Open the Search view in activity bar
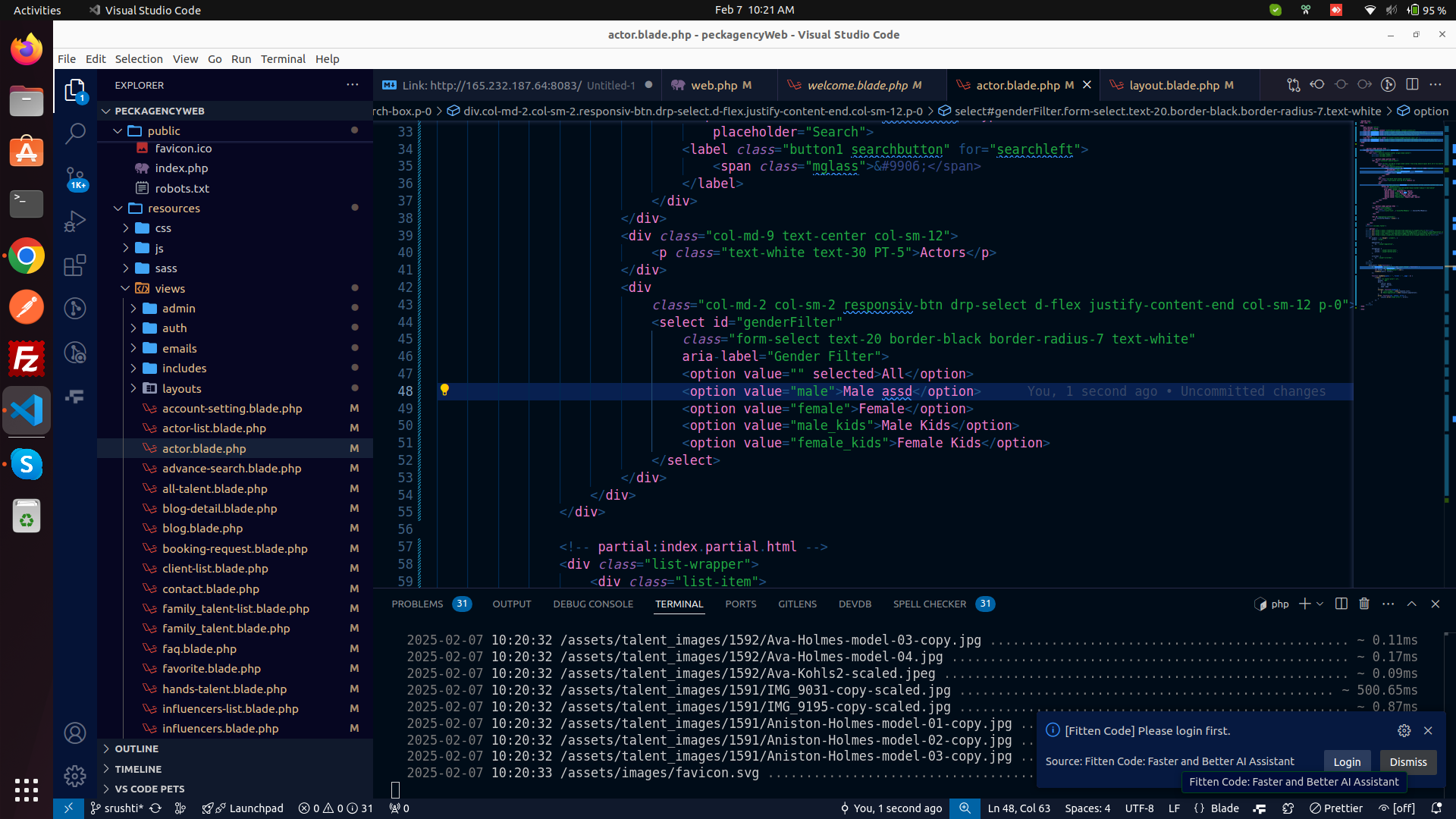 pyautogui.click(x=74, y=133)
